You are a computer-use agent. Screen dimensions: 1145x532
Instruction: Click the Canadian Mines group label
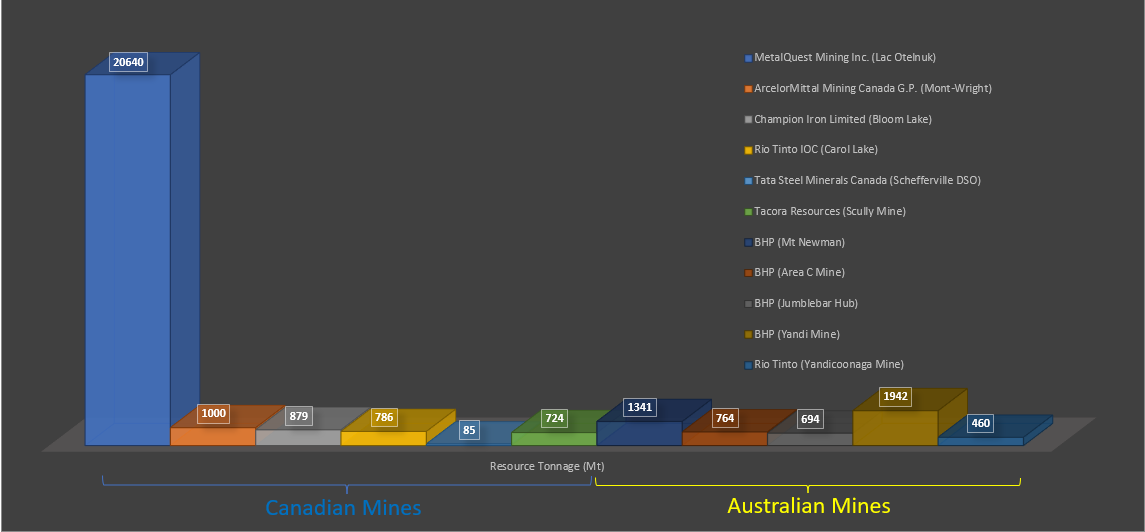pos(343,507)
